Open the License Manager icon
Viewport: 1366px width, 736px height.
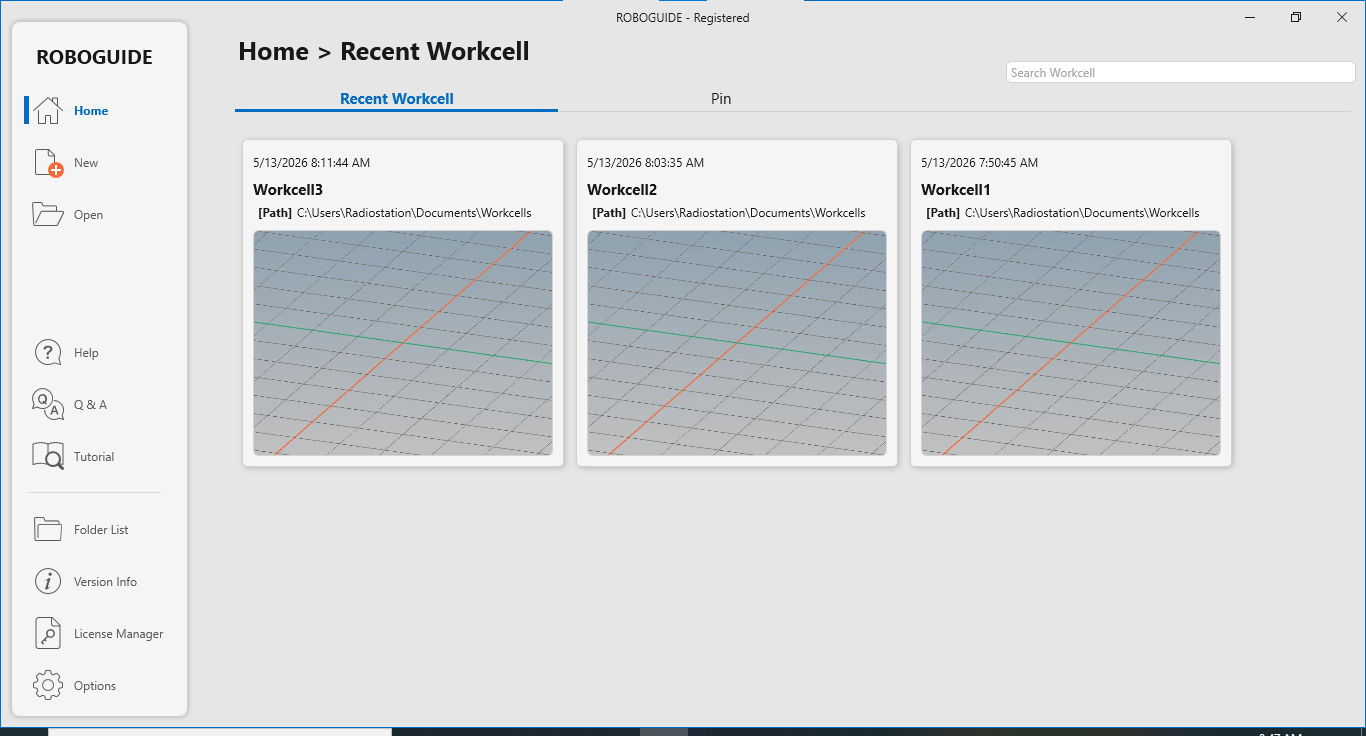tap(48, 633)
